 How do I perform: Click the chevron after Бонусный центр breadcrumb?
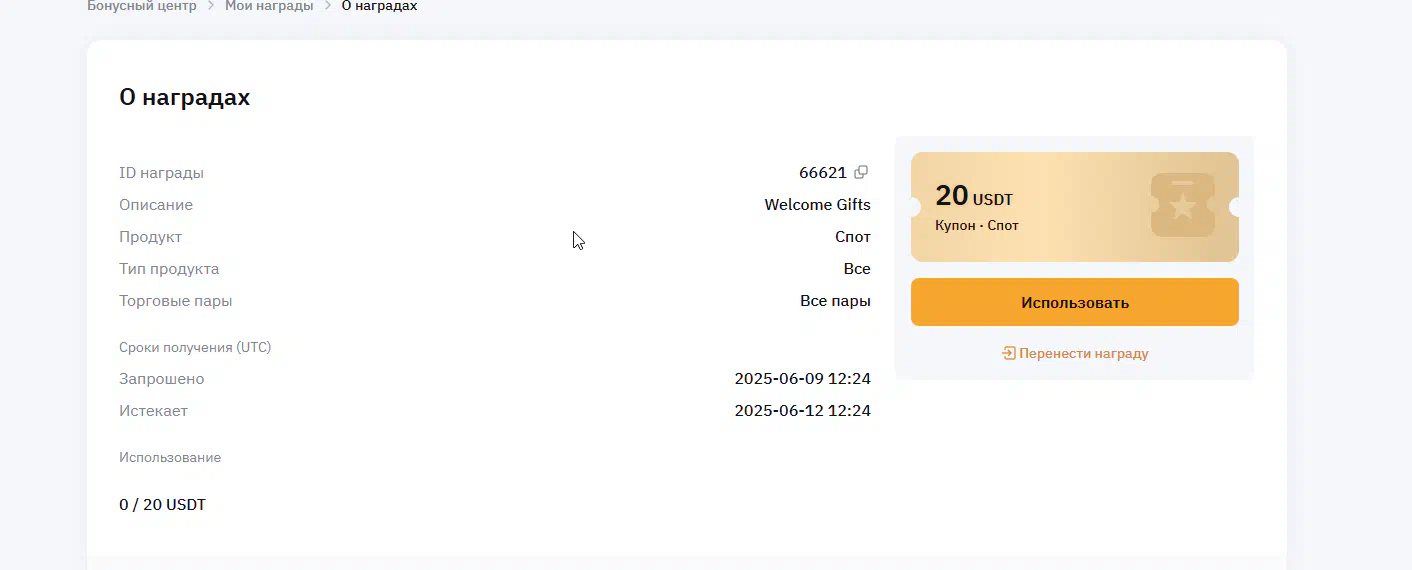point(211,6)
